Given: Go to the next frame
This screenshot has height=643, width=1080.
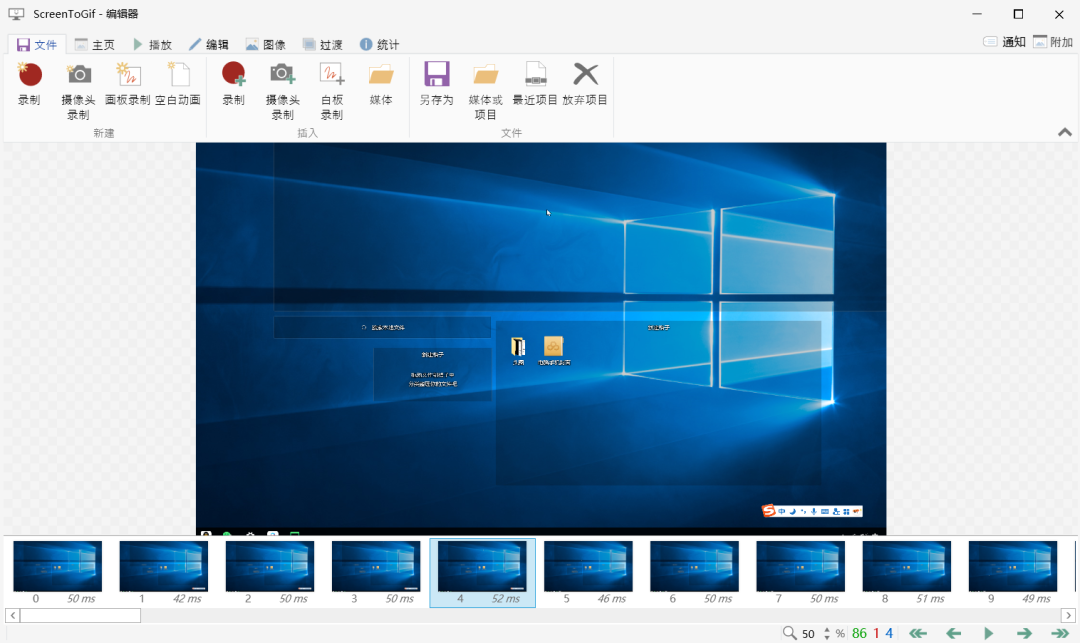Looking at the screenshot, I should pyautogui.click(x=1024, y=633).
